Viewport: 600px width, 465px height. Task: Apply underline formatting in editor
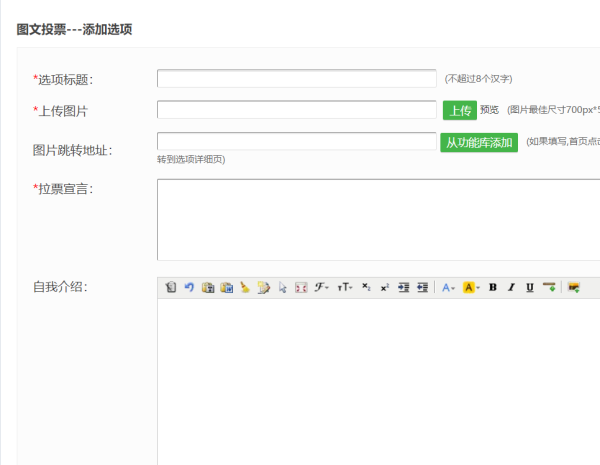pyautogui.click(x=529, y=287)
